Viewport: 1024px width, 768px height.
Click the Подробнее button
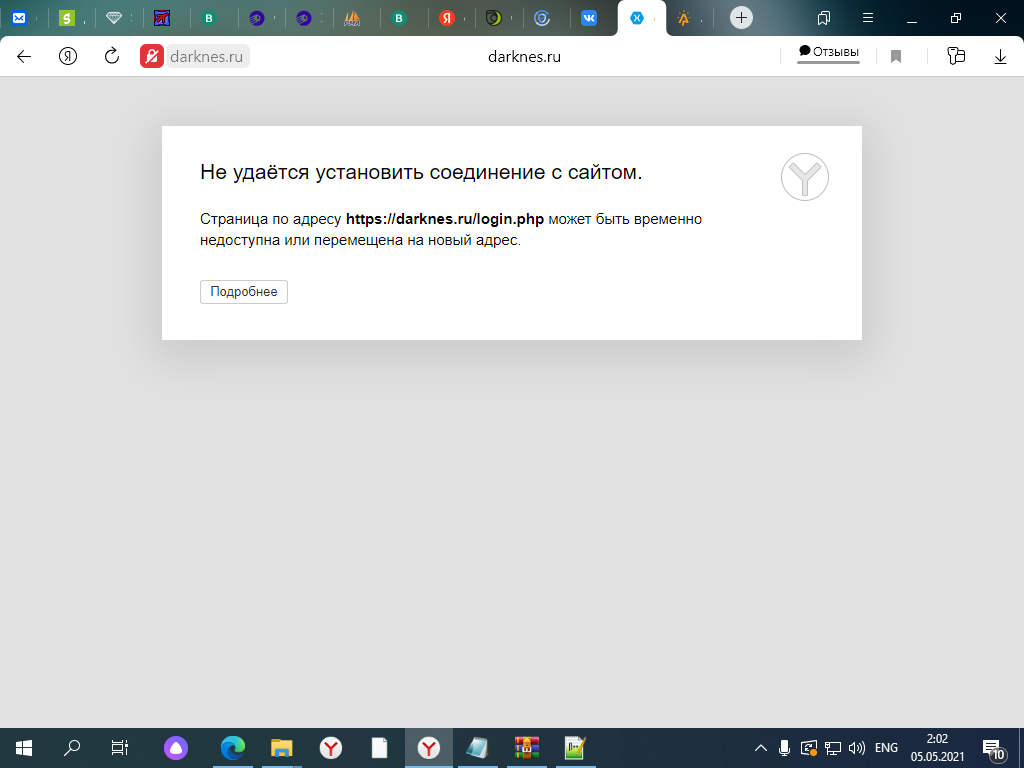click(x=244, y=292)
